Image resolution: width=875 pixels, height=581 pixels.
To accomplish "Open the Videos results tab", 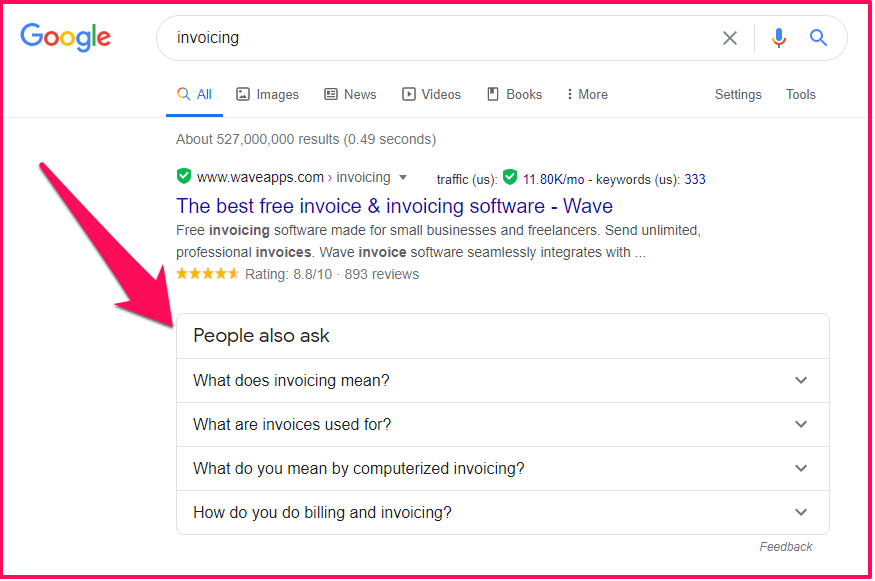I will (x=431, y=94).
